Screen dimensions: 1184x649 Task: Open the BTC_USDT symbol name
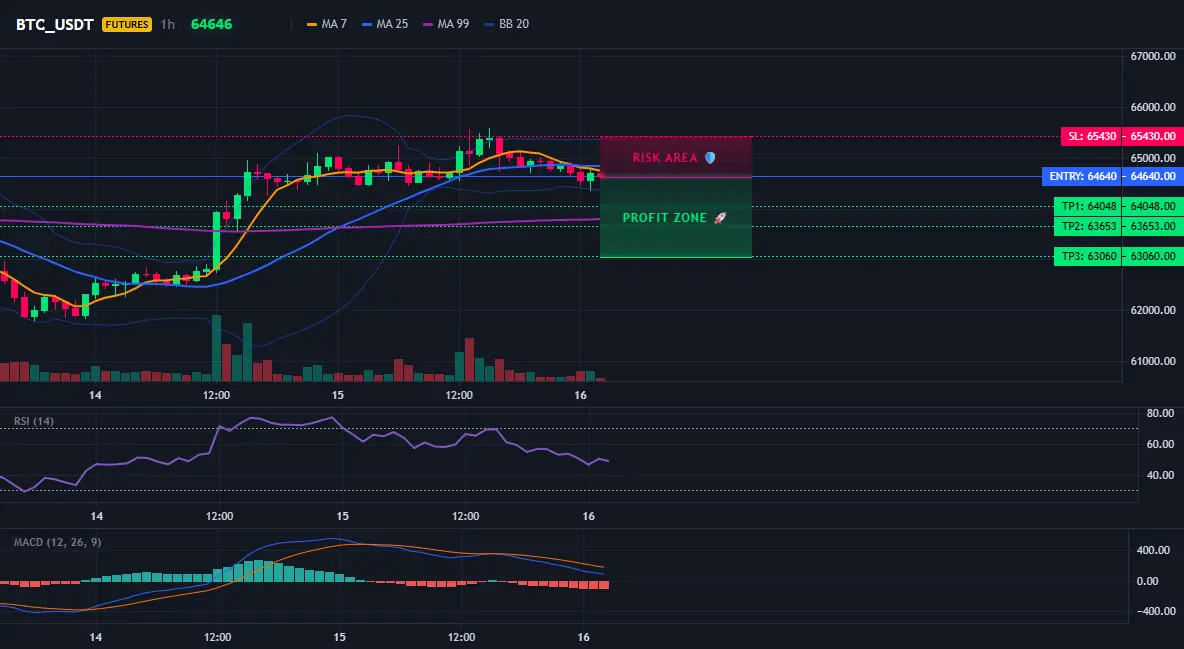54,24
